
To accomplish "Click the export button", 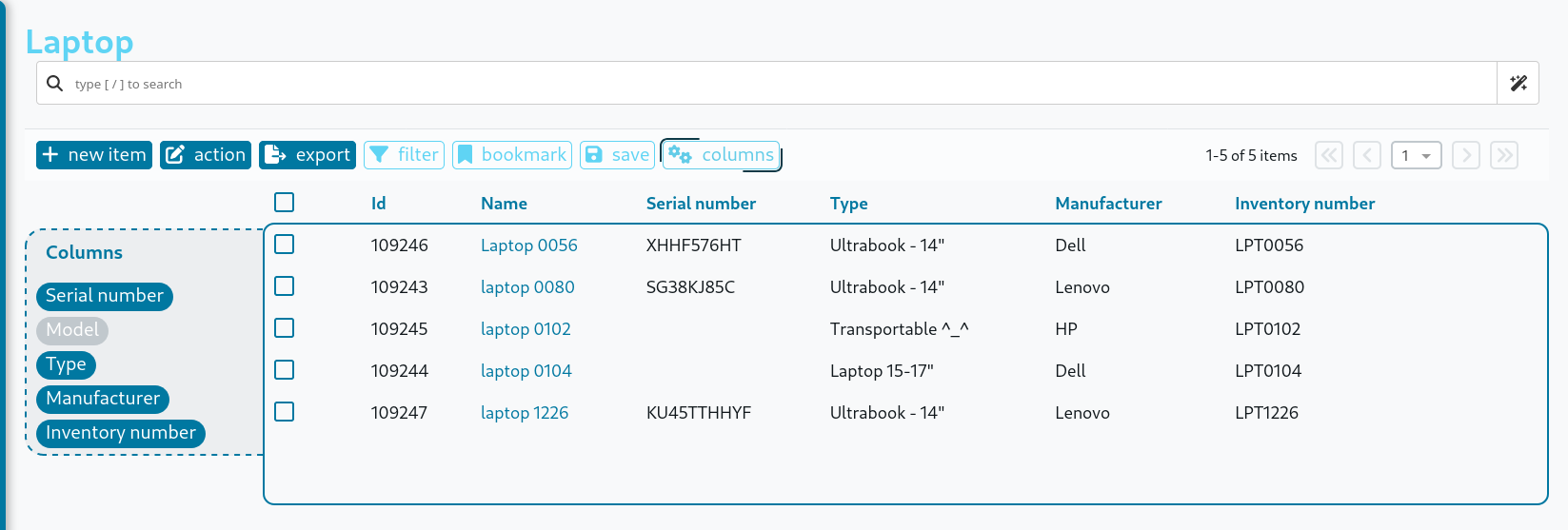I will (x=308, y=155).
